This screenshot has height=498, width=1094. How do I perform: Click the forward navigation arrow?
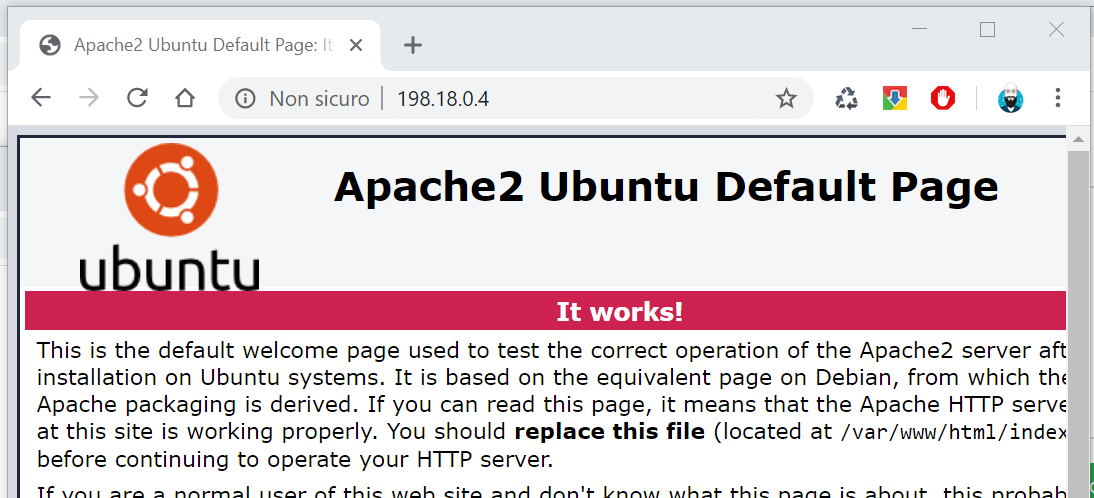tap(89, 98)
